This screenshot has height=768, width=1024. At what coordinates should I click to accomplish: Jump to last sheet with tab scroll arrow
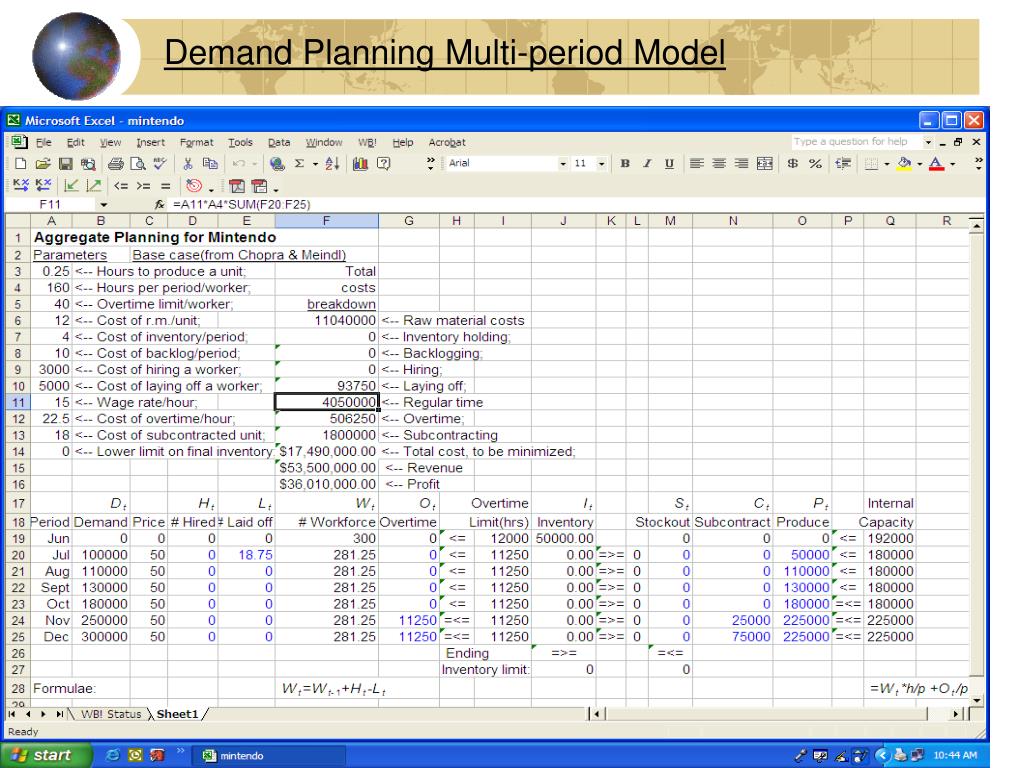tap(59, 714)
